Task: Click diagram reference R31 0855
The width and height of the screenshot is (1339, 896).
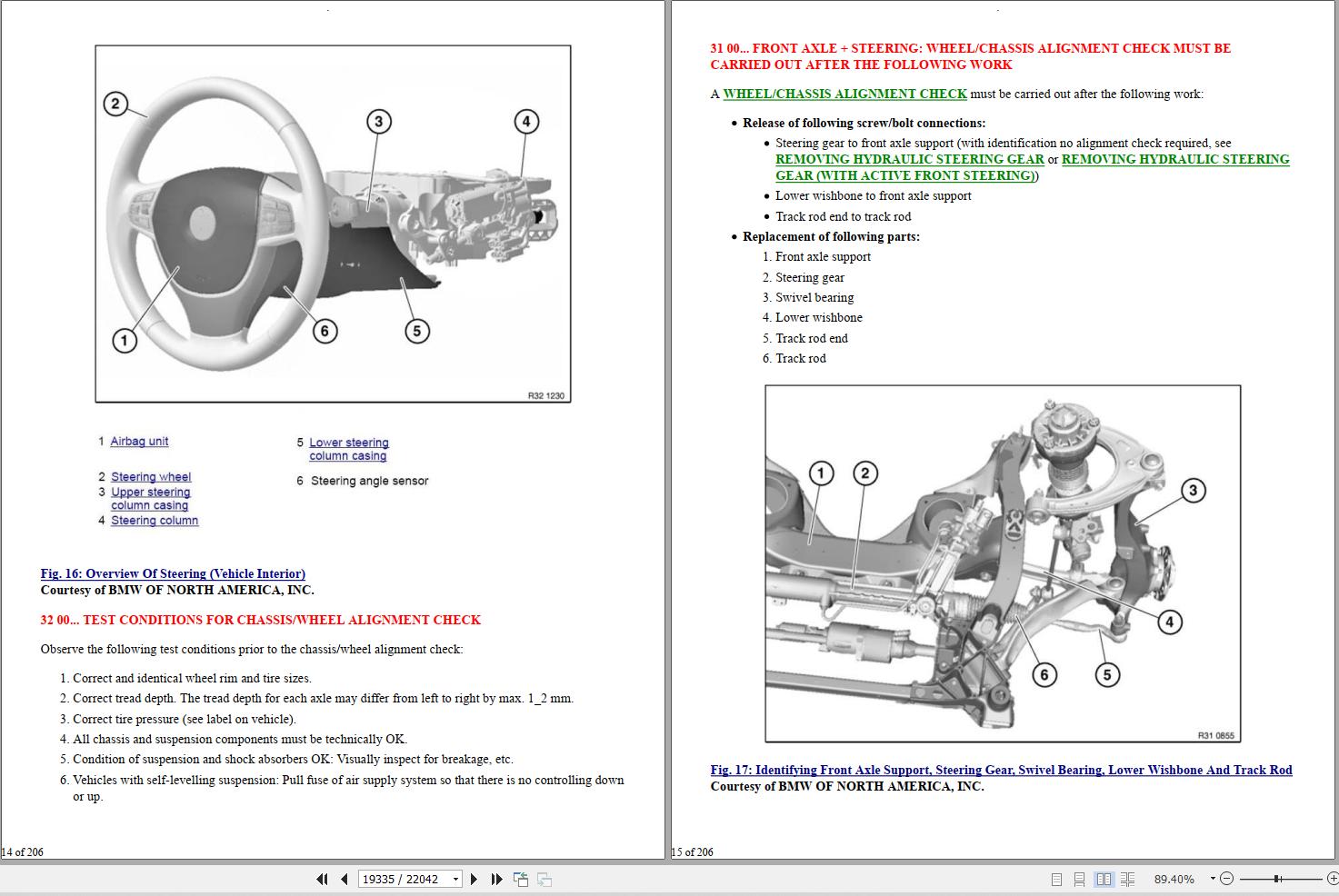Action: coord(1216,735)
